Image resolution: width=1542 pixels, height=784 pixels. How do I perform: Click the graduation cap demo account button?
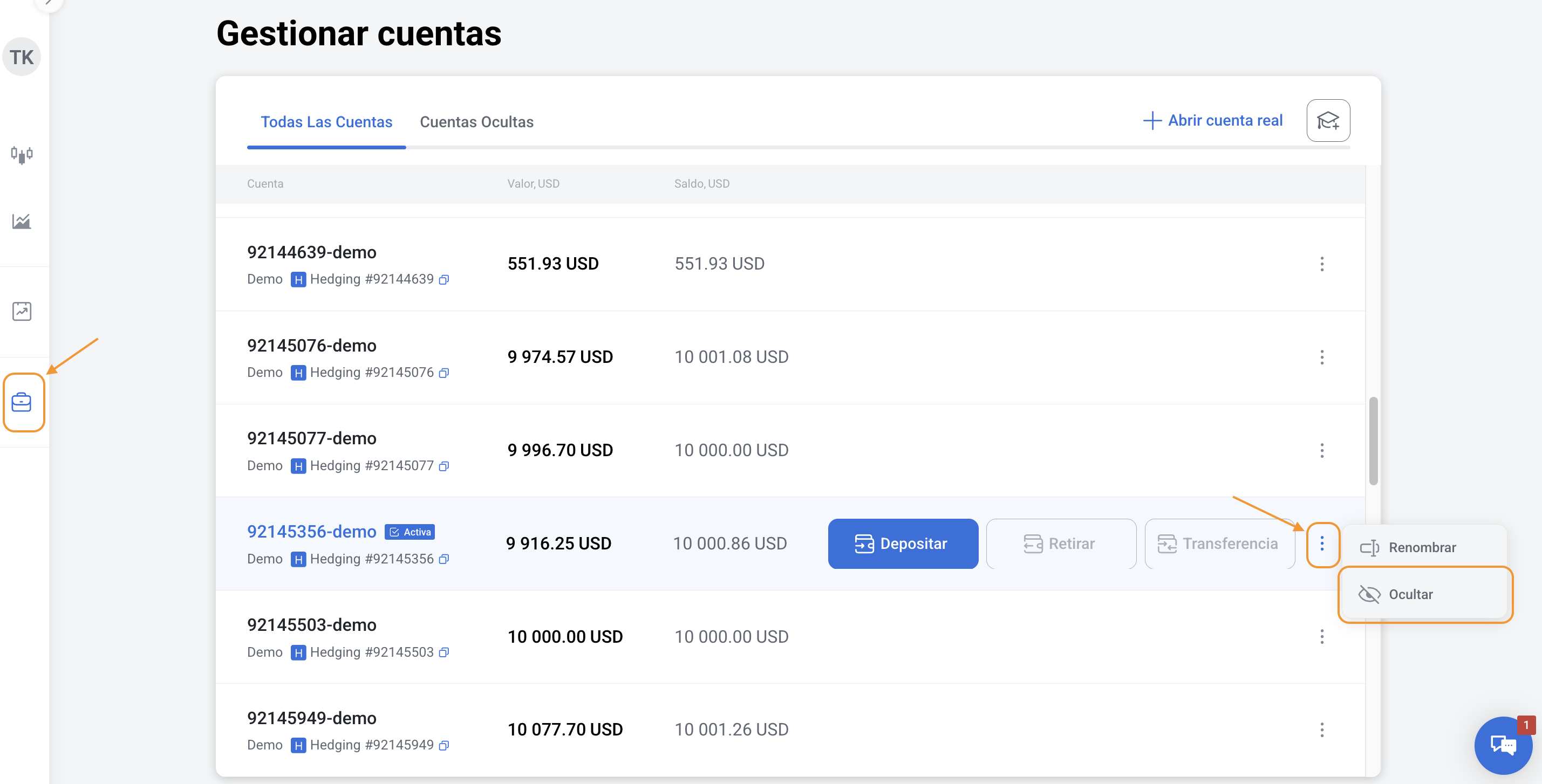click(1327, 121)
